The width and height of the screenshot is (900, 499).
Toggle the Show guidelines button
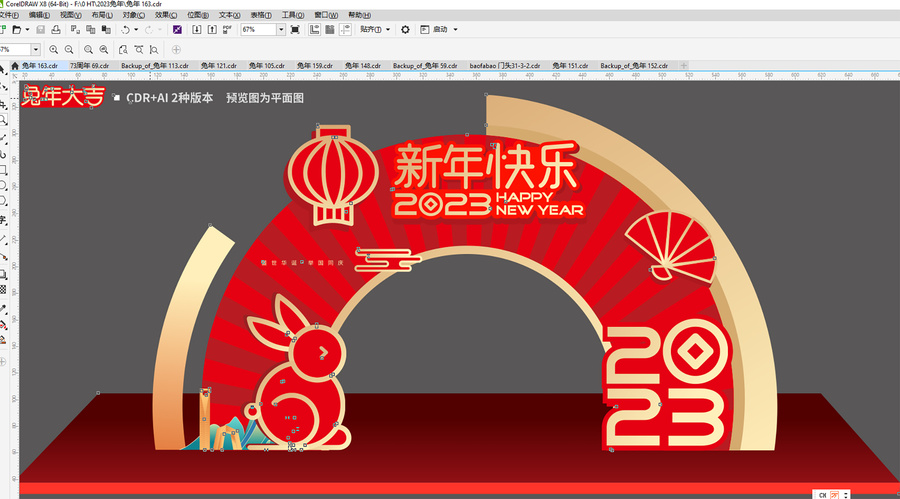[x=346, y=29]
